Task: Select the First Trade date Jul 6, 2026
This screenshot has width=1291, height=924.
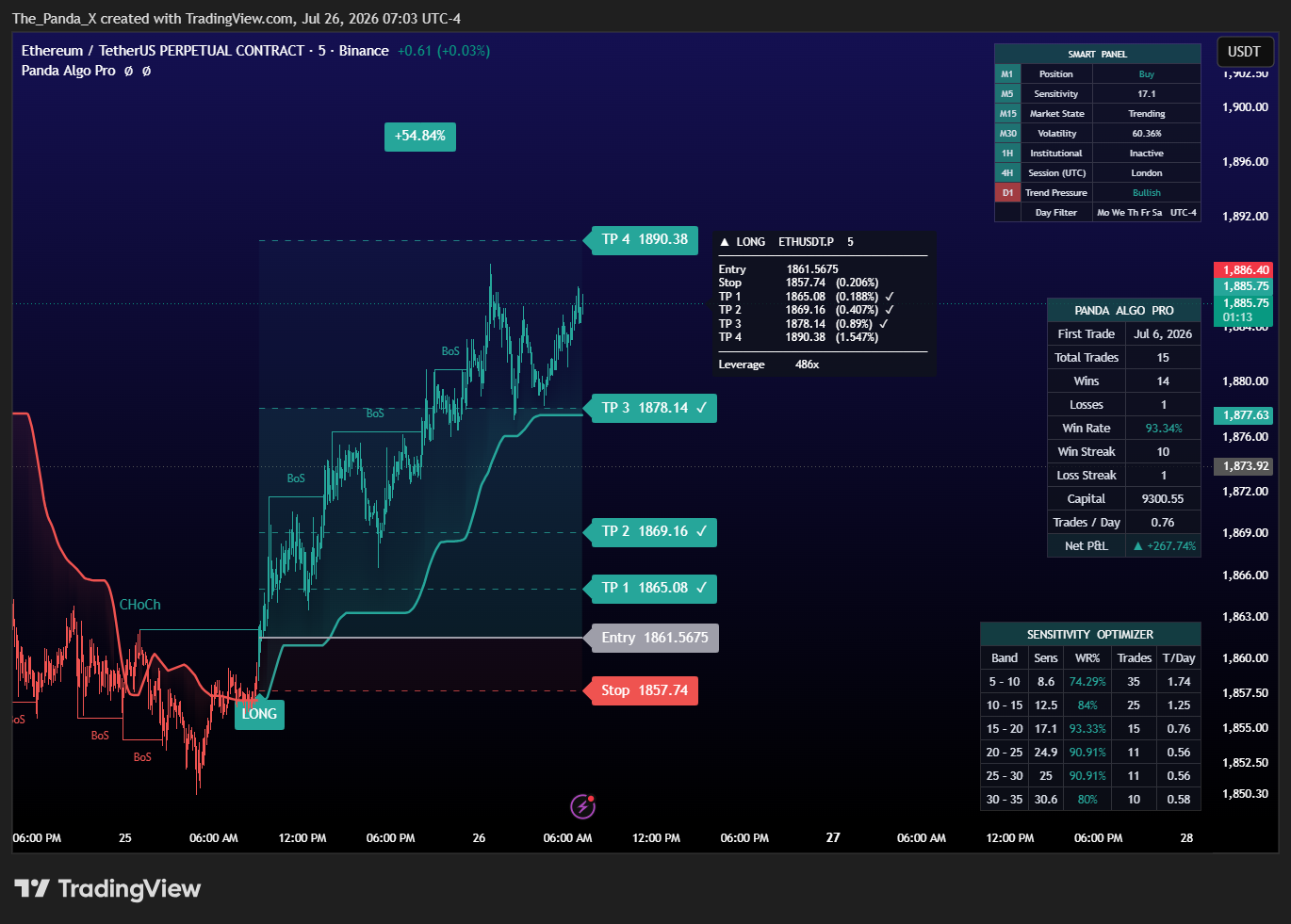Action: [x=1164, y=334]
